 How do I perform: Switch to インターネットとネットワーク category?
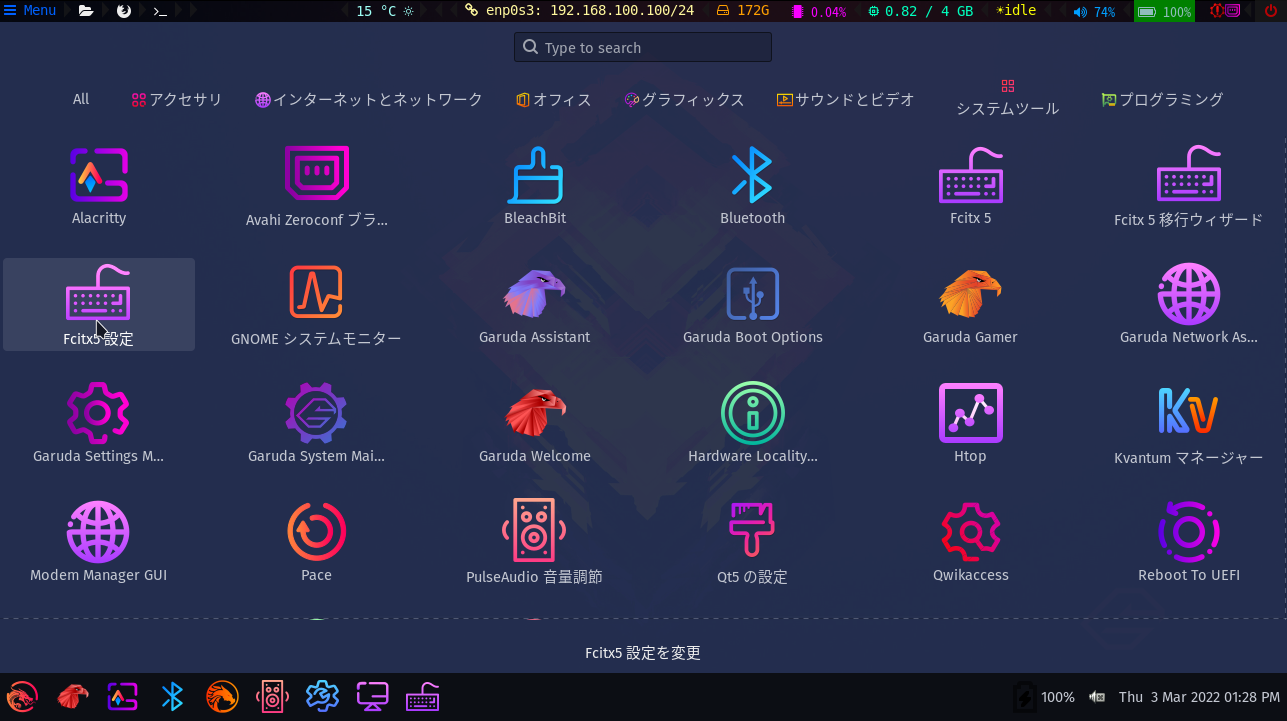pos(369,99)
